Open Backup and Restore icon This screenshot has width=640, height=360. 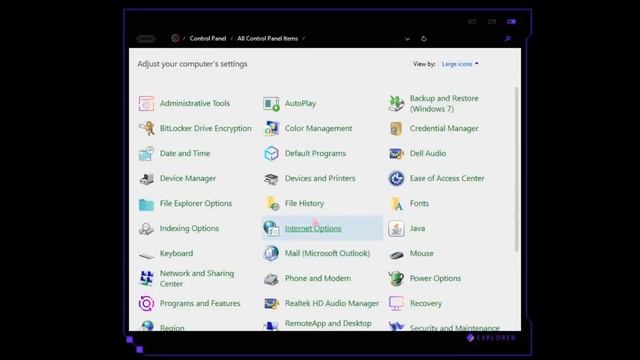point(396,104)
